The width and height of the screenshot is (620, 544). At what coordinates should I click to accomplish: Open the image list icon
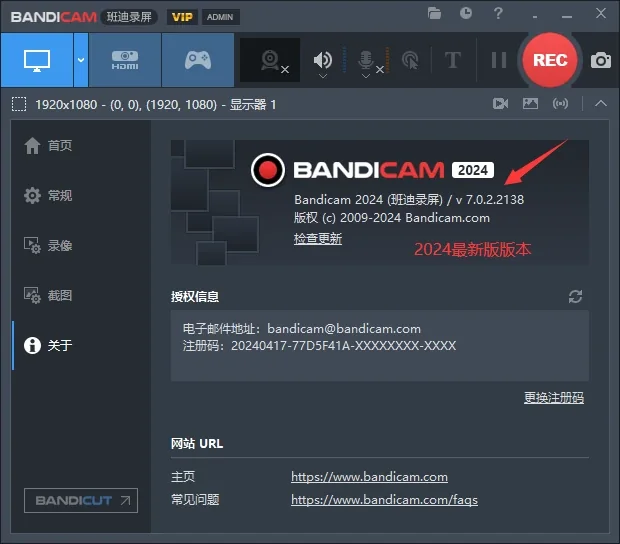coord(530,104)
